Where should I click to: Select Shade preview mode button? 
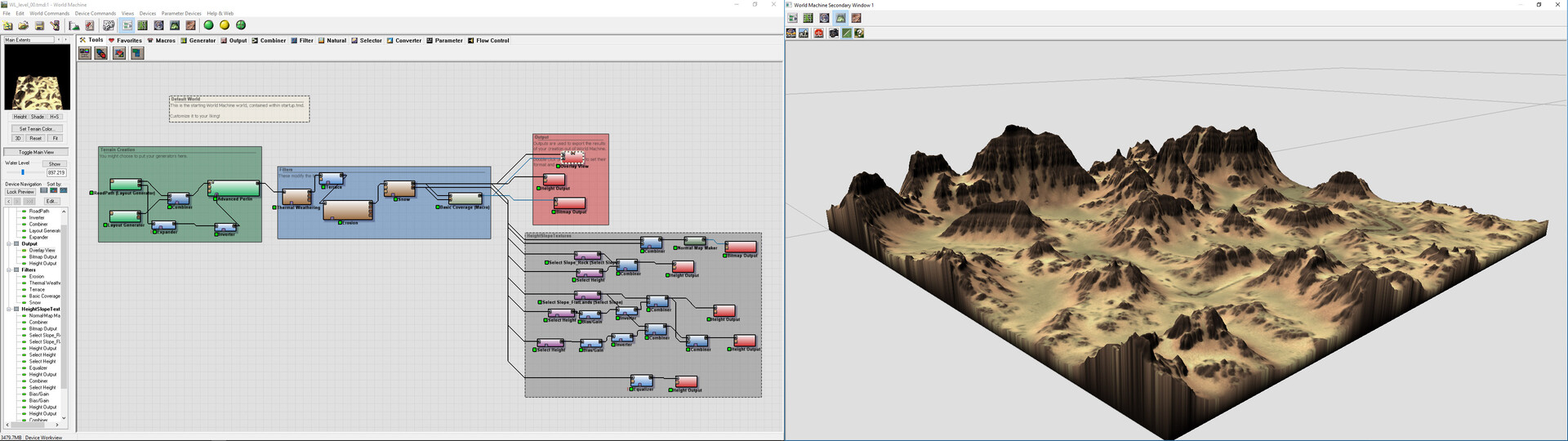(x=38, y=117)
